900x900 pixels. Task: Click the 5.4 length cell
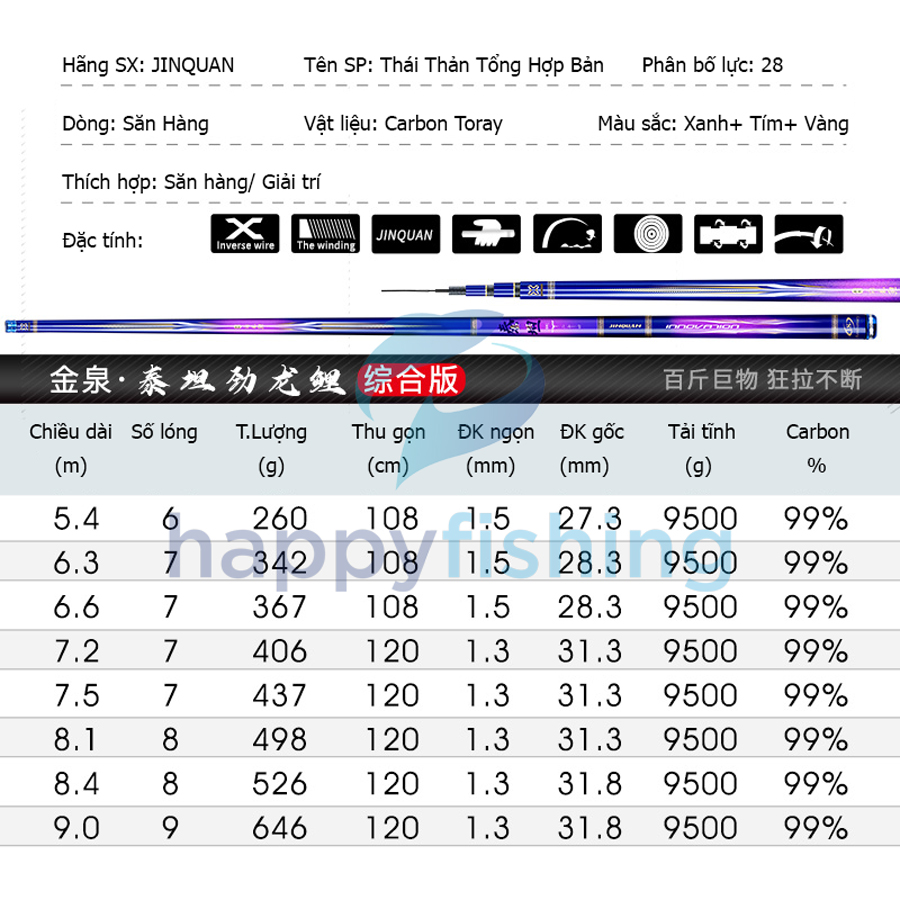(76, 519)
